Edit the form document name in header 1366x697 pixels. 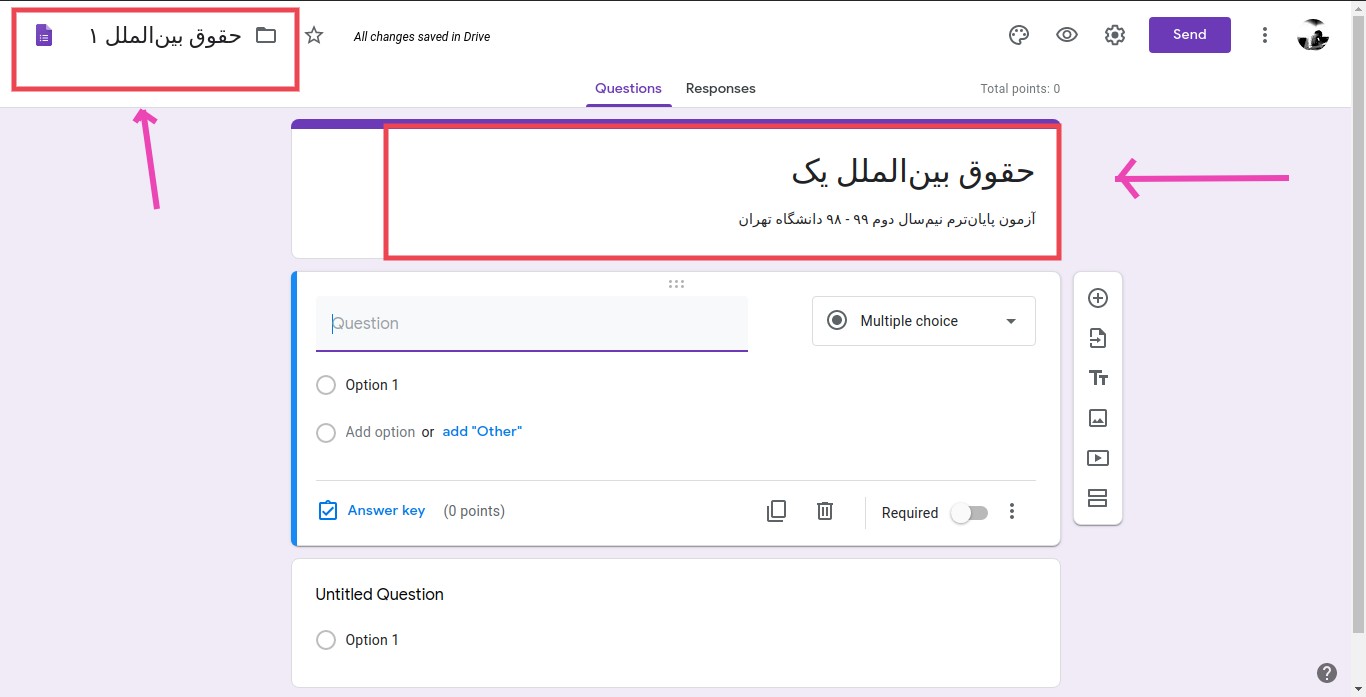tap(165, 36)
